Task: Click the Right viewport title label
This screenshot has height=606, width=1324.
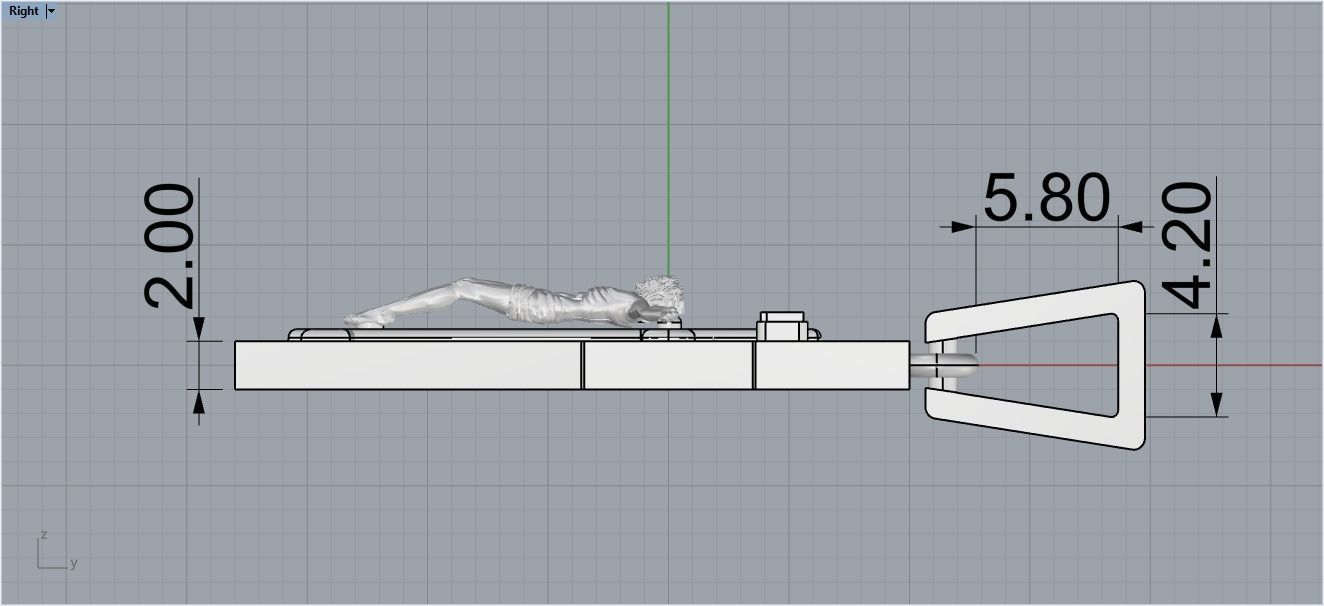Action: point(23,11)
